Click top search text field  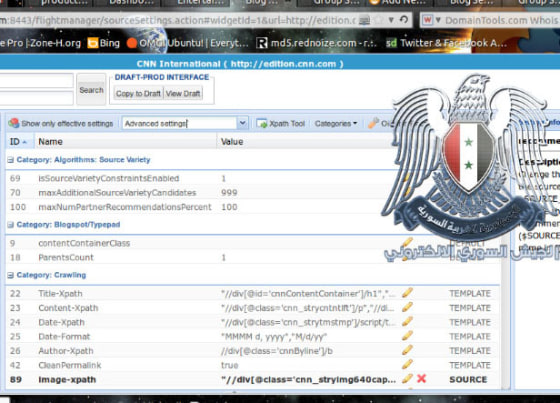(36, 80)
